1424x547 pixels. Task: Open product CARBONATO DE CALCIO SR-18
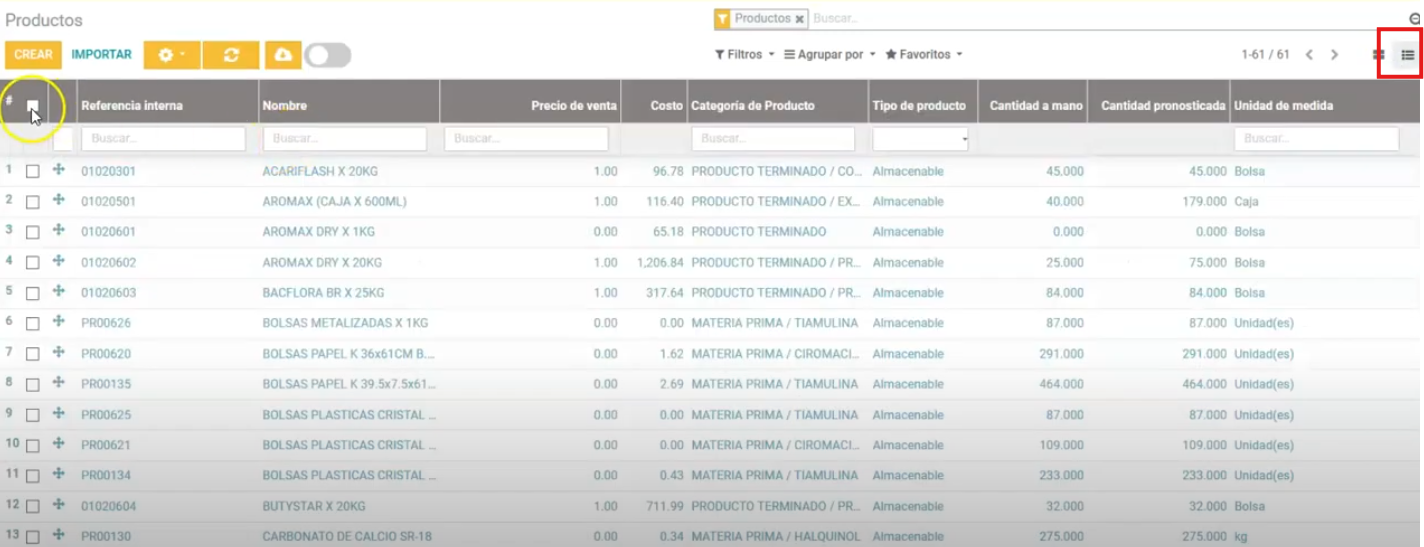[347, 537]
